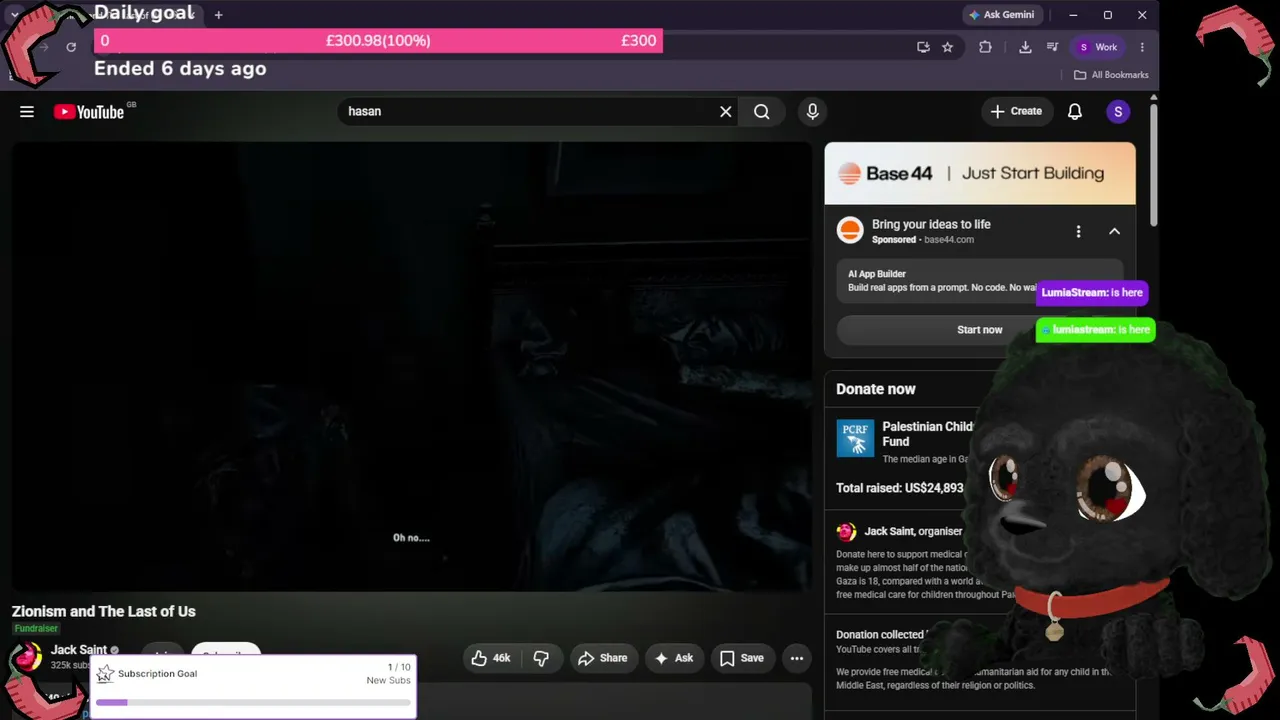1280x720 pixels.
Task: Open the Chrome extensions puzzle icon
Action: tap(985, 47)
